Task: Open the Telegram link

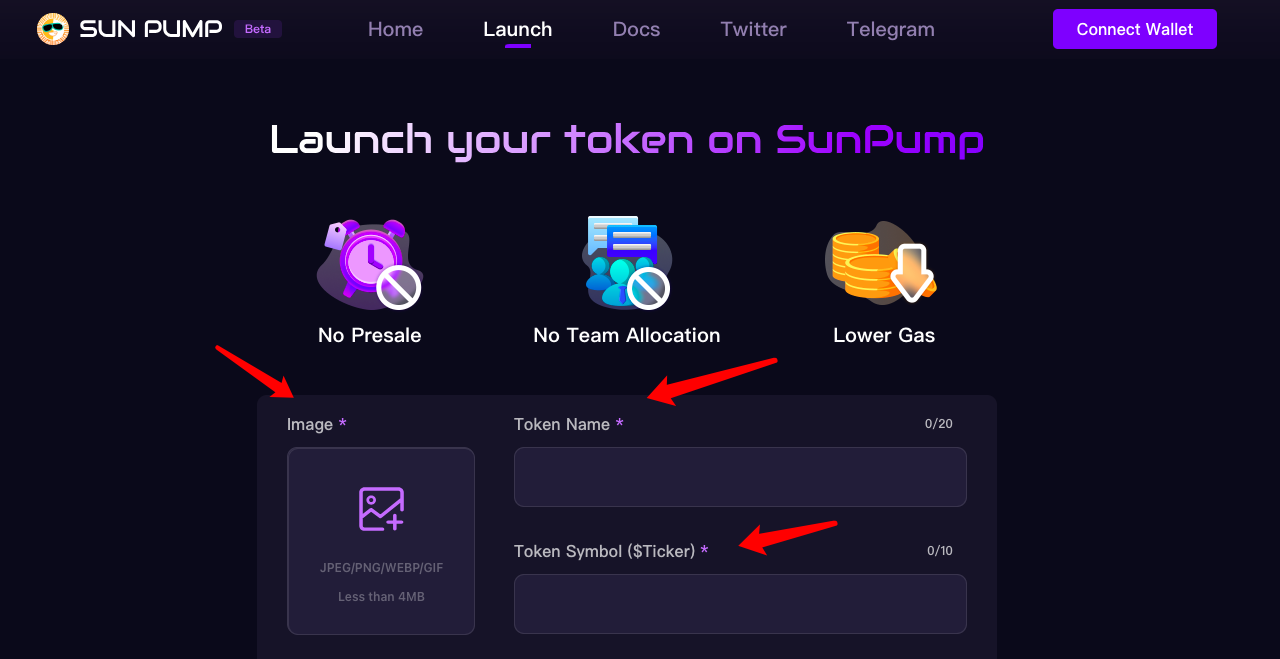Action: (890, 29)
